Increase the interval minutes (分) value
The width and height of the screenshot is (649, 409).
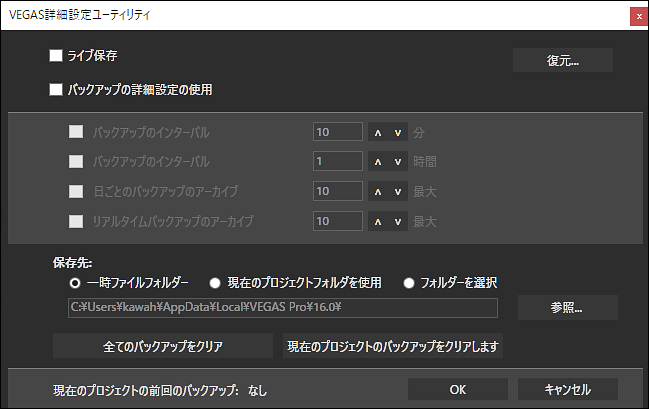point(378,132)
